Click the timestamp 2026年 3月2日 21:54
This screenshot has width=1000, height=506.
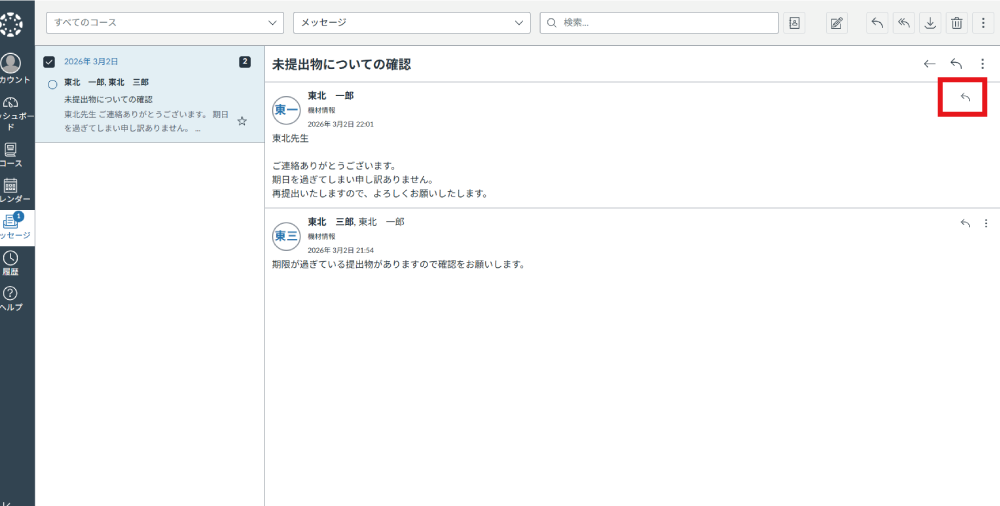point(341,251)
